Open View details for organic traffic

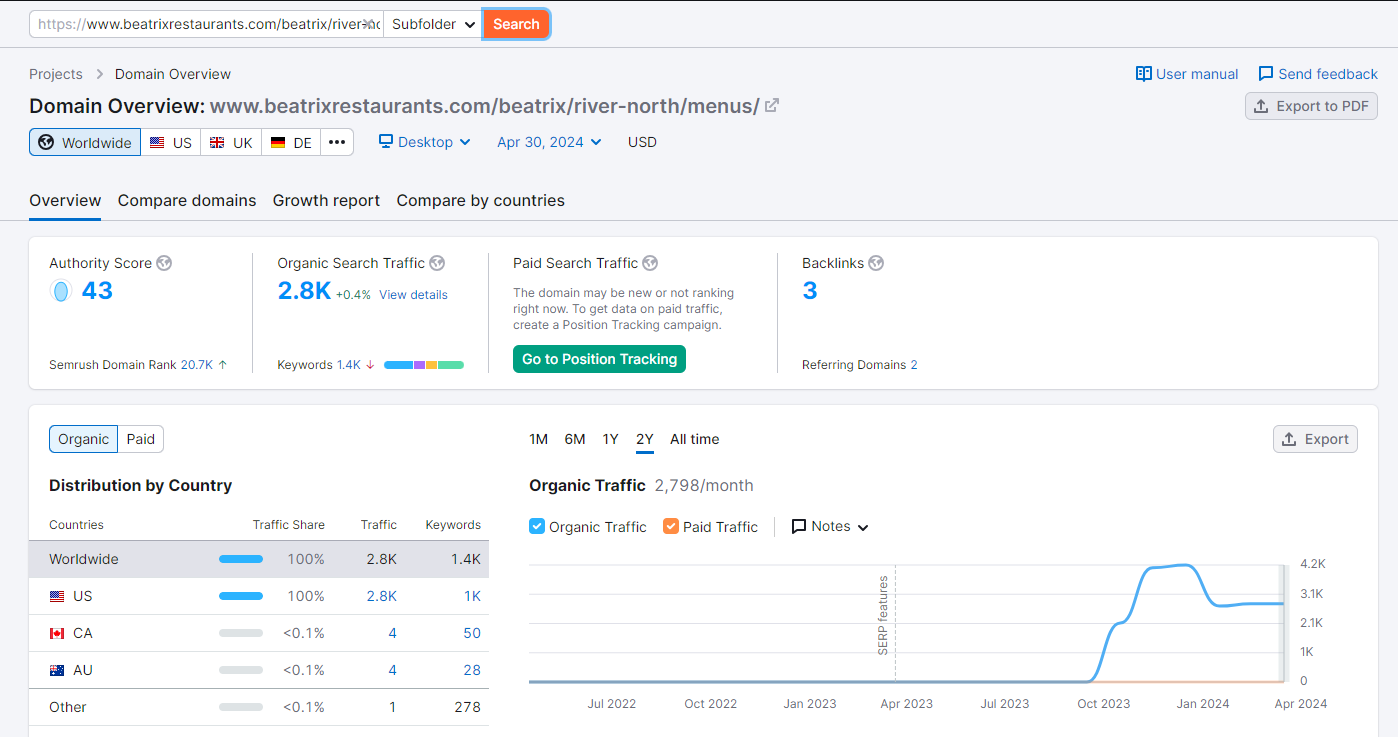pyautogui.click(x=413, y=295)
